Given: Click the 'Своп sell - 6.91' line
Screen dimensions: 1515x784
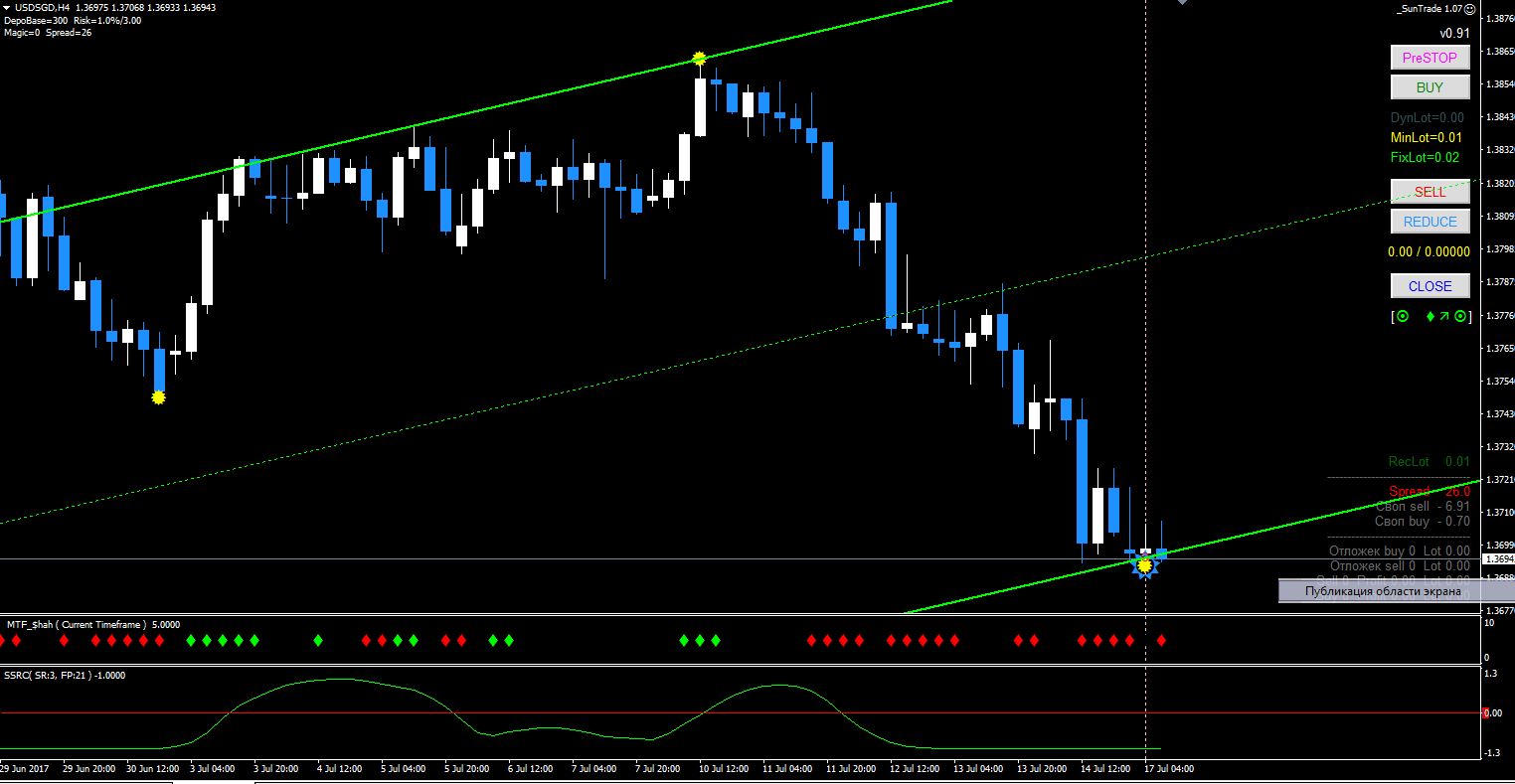Looking at the screenshot, I should pyautogui.click(x=1422, y=506).
